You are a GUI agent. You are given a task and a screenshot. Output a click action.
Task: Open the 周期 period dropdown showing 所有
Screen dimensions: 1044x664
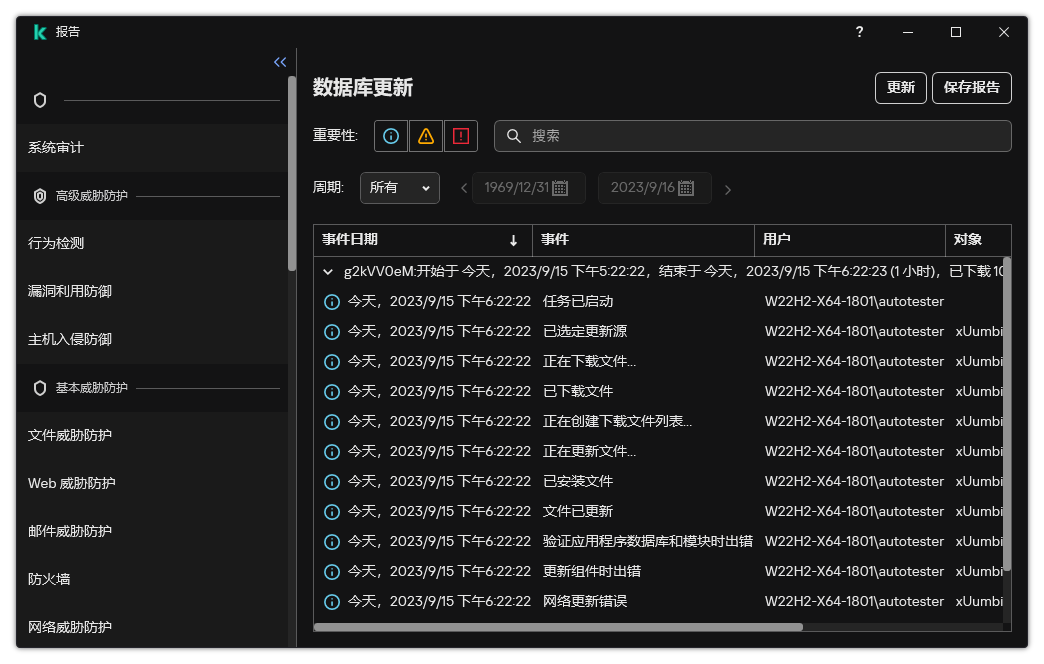(399, 188)
